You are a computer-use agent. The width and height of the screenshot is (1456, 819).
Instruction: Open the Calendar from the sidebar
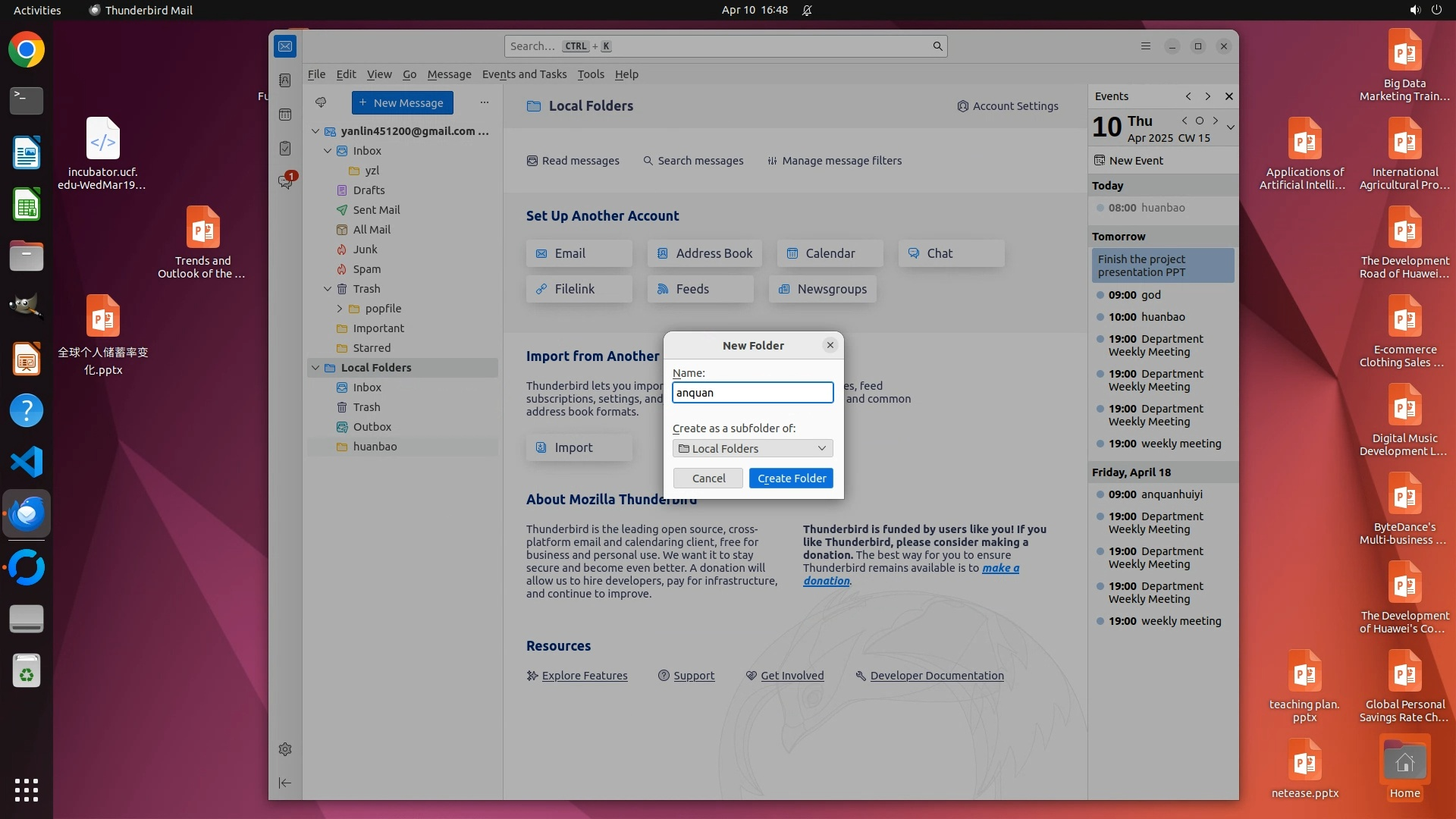click(x=285, y=115)
